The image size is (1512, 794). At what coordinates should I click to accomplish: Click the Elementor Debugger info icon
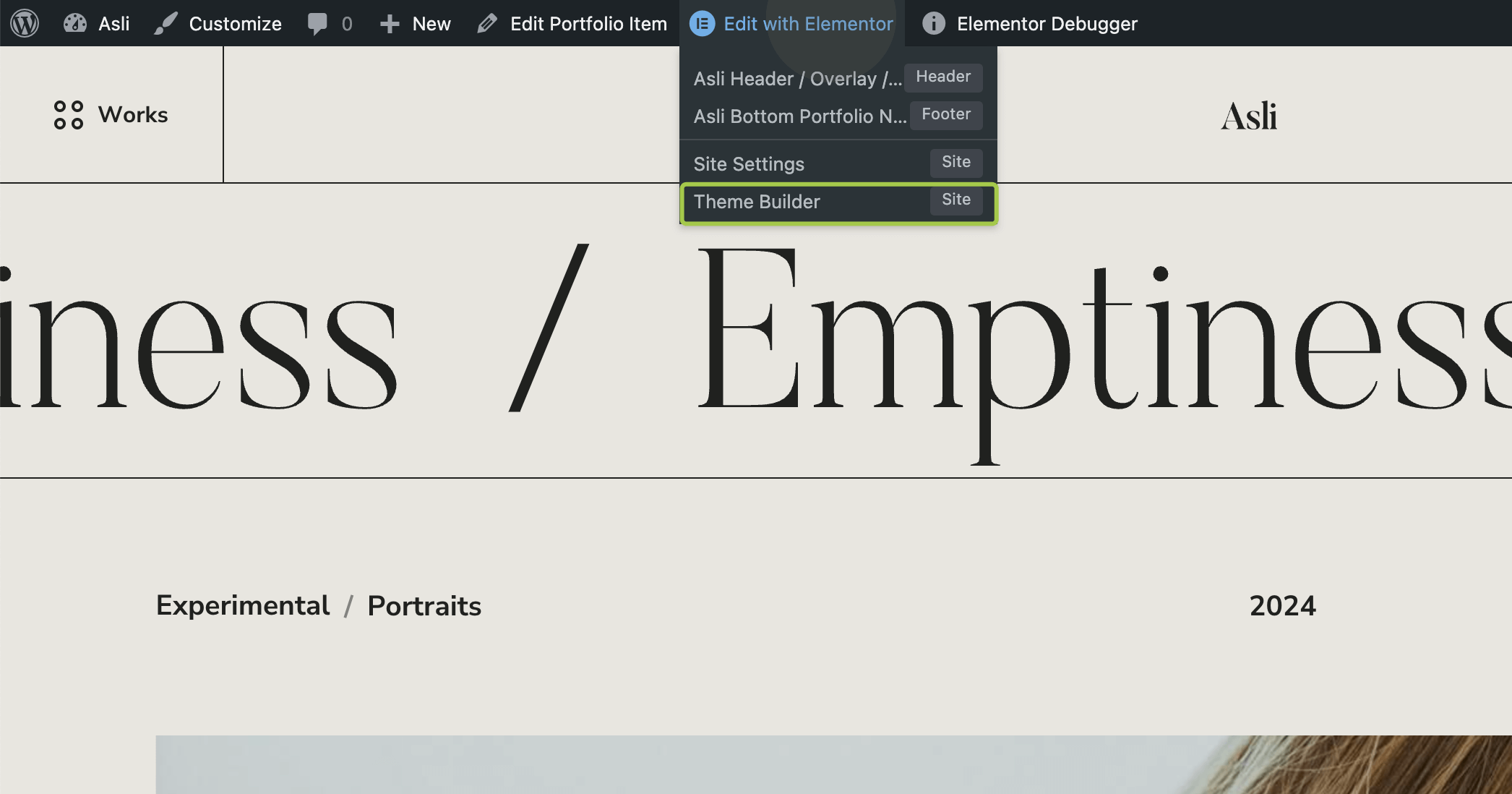click(933, 23)
